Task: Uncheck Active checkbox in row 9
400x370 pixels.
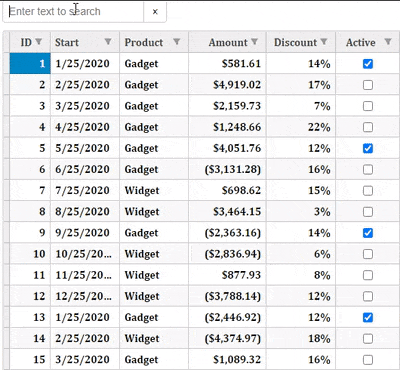Action: 368,233
